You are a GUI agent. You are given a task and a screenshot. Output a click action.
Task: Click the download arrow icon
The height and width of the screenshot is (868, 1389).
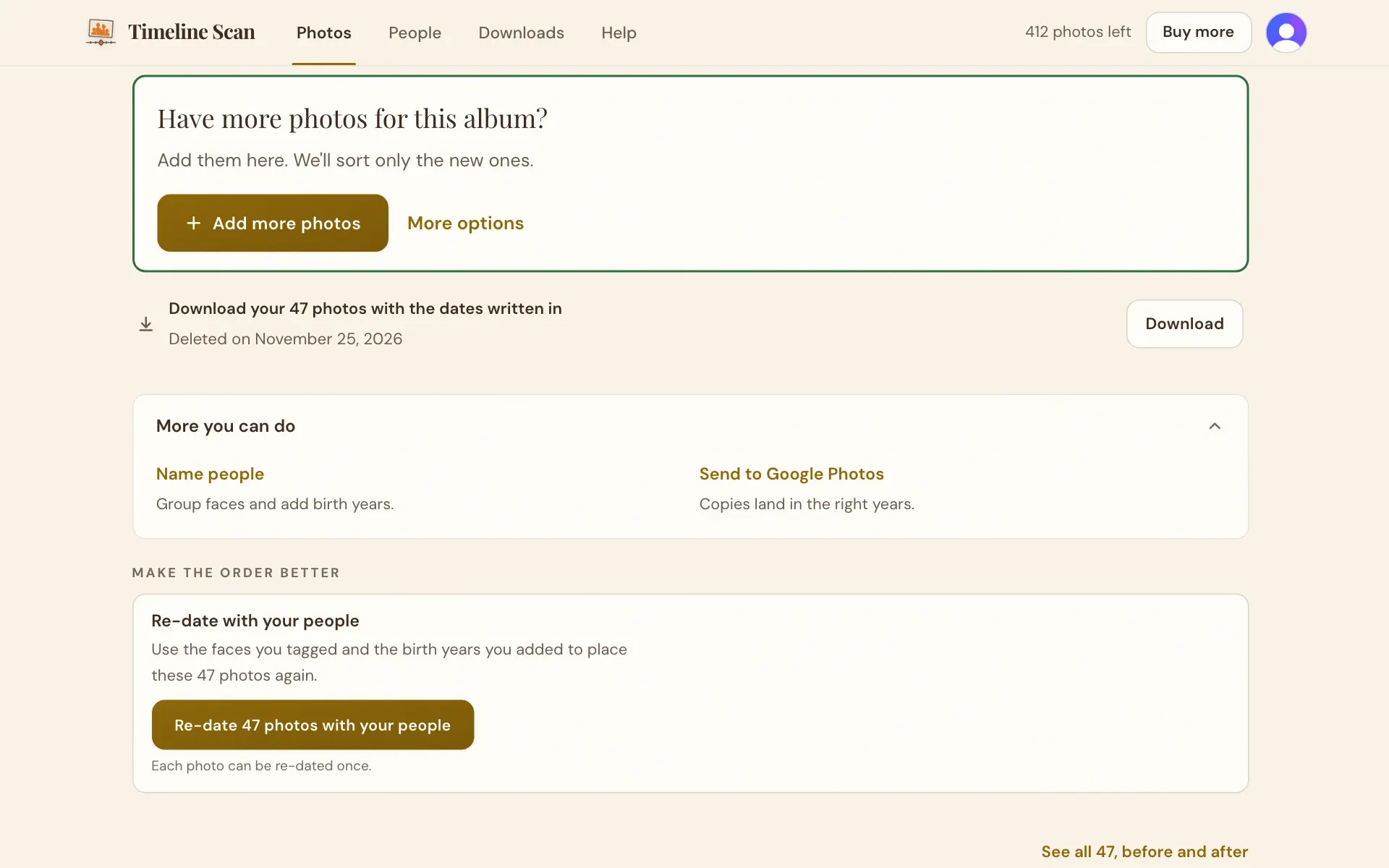[145, 324]
